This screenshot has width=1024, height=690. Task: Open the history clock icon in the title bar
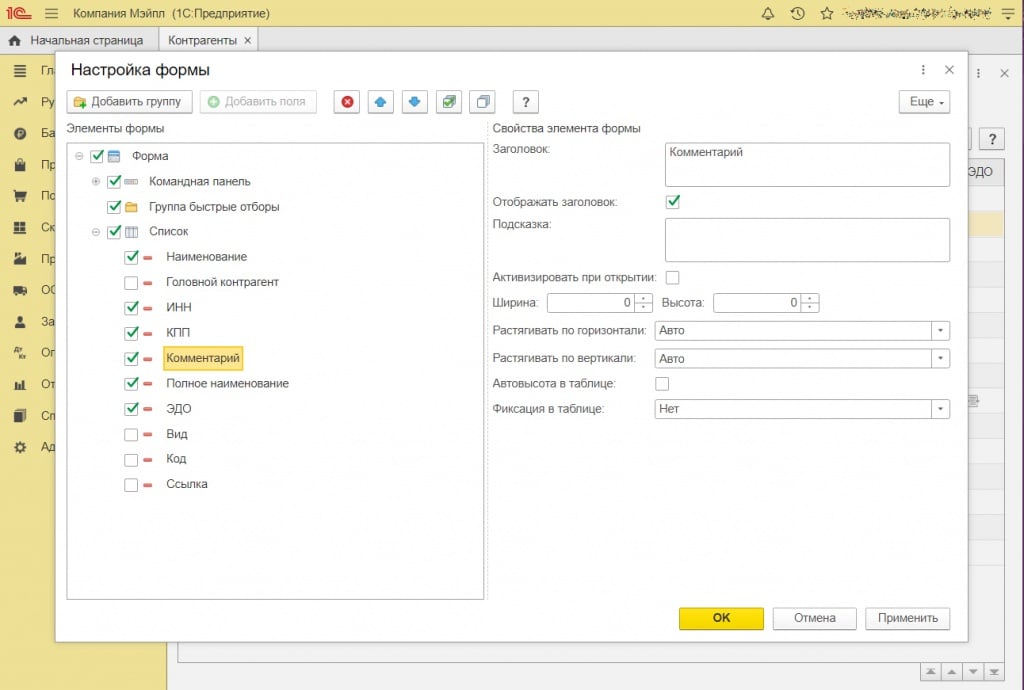pyautogui.click(x=797, y=14)
